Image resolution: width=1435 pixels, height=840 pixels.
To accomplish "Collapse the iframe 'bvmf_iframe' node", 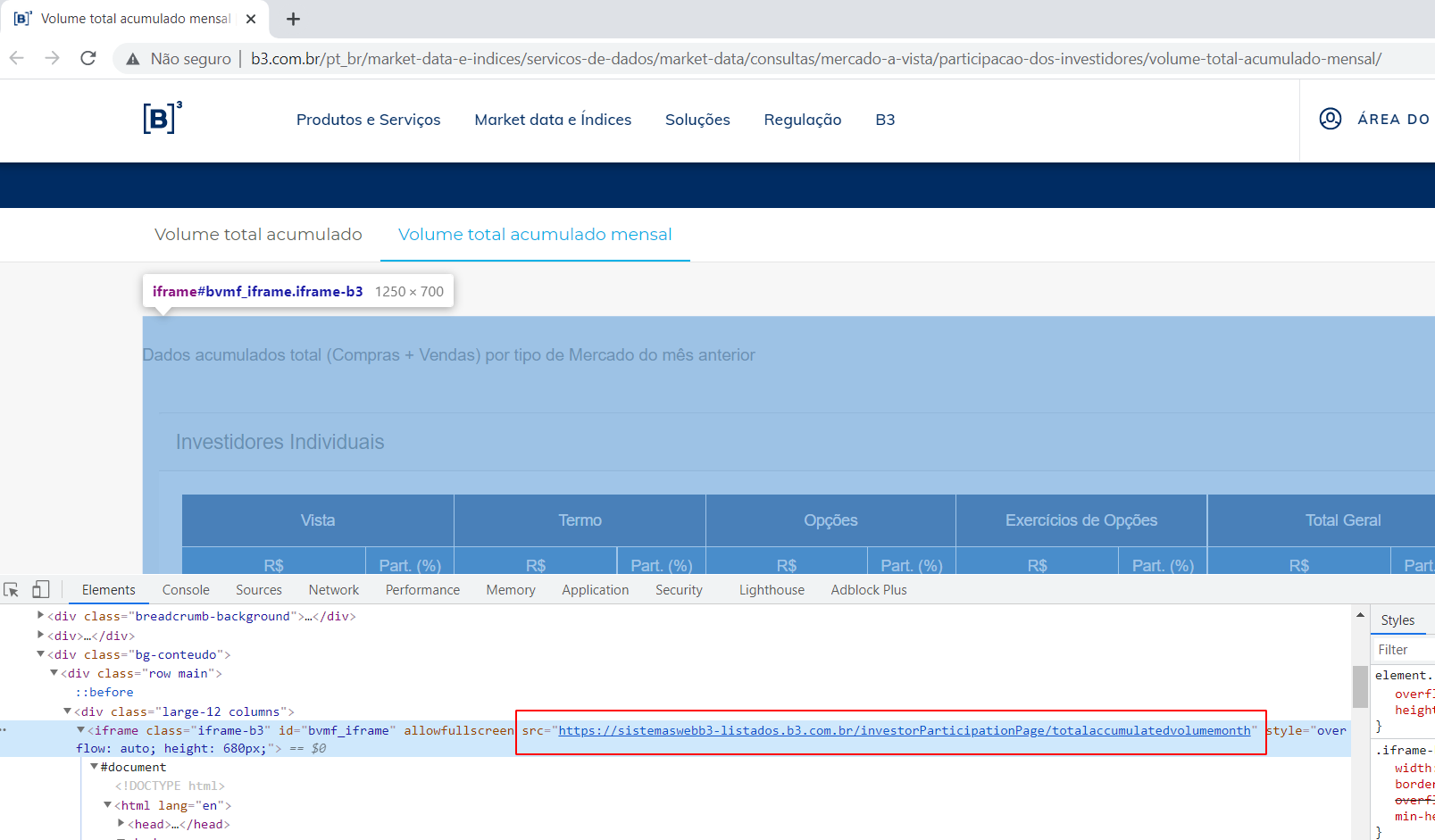I will pyautogui.click(x=80, y=730).
